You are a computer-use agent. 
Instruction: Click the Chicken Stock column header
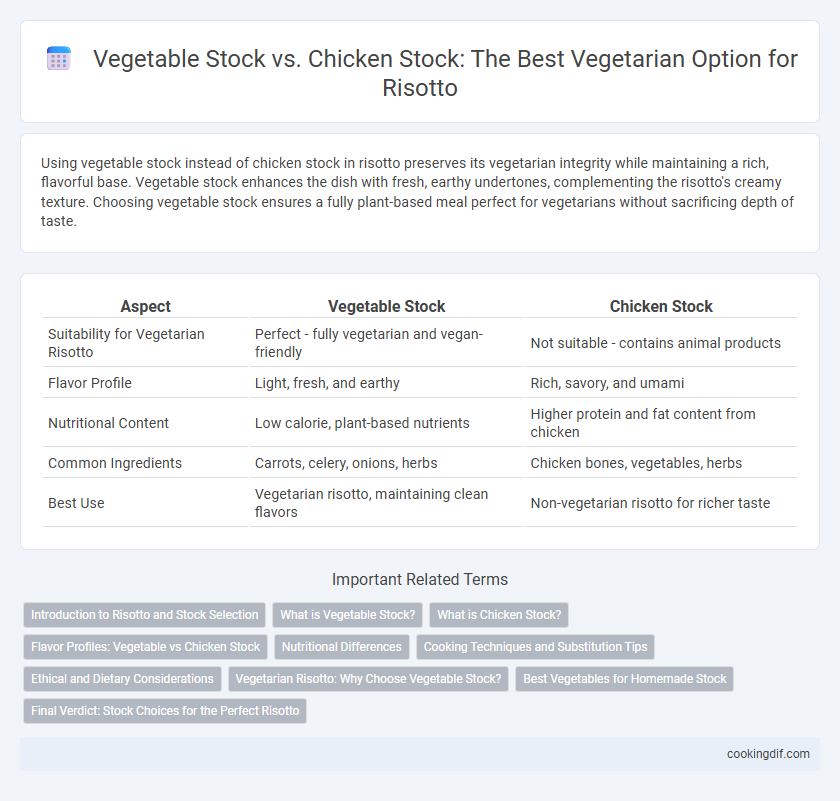[x=661, y=306]
